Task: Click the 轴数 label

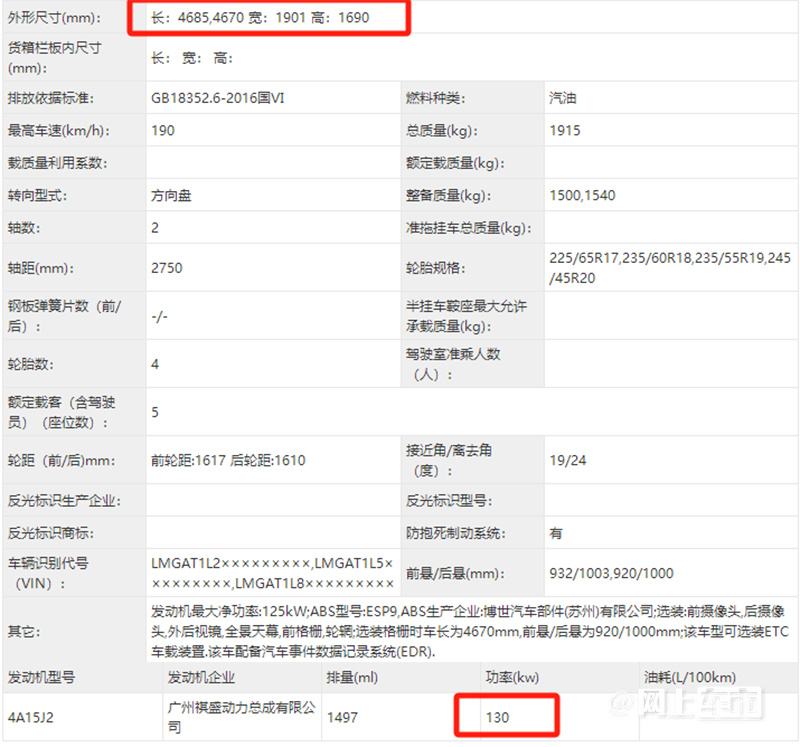Action: [x=23, y=228]
